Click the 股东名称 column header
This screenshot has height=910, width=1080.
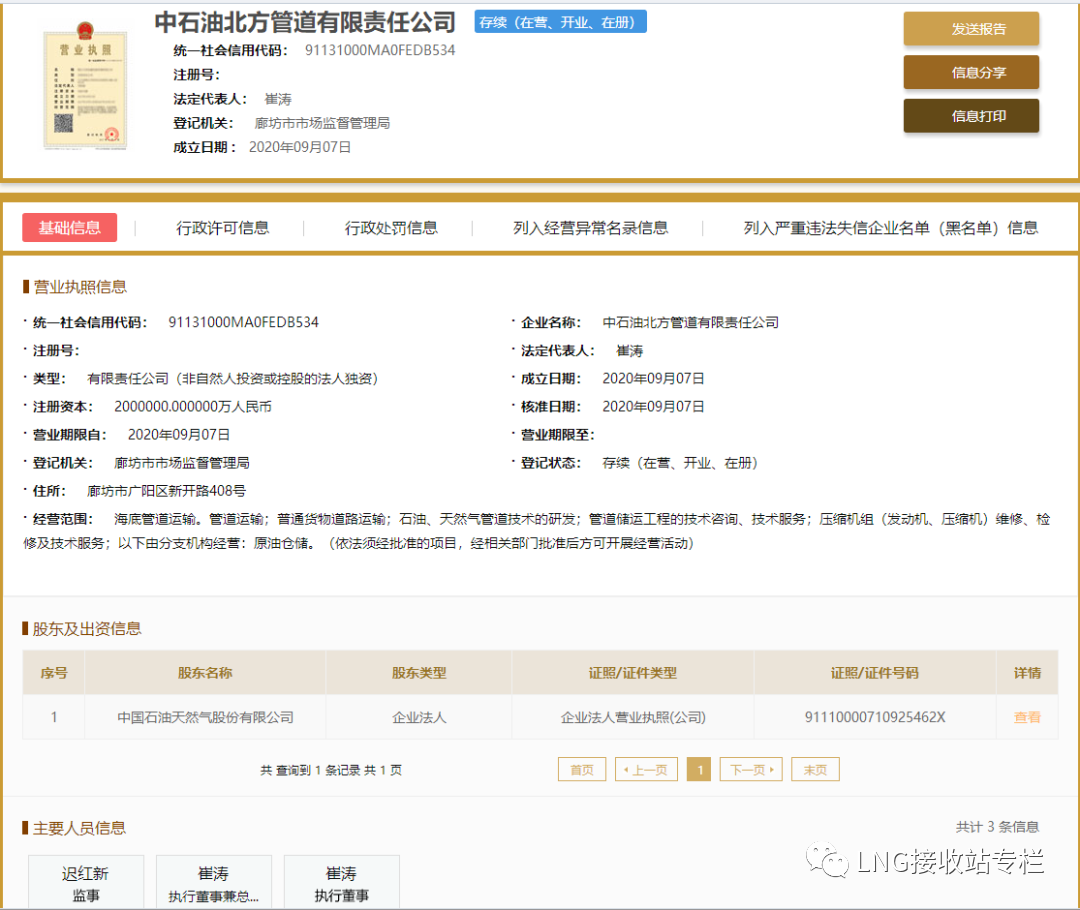pyautogui.click(x=205, y=673)
